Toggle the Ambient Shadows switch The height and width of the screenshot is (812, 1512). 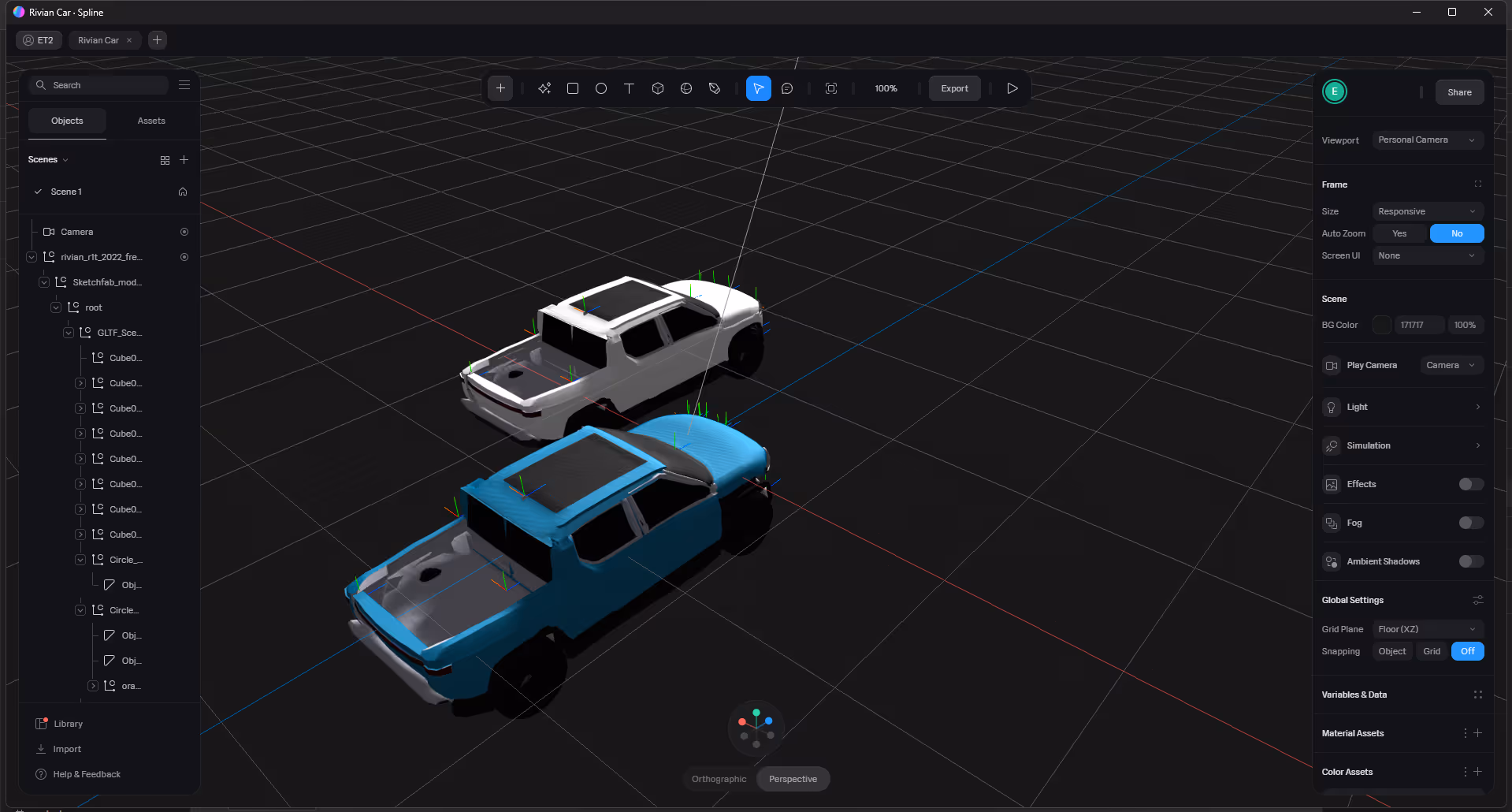click(1471, 561)
